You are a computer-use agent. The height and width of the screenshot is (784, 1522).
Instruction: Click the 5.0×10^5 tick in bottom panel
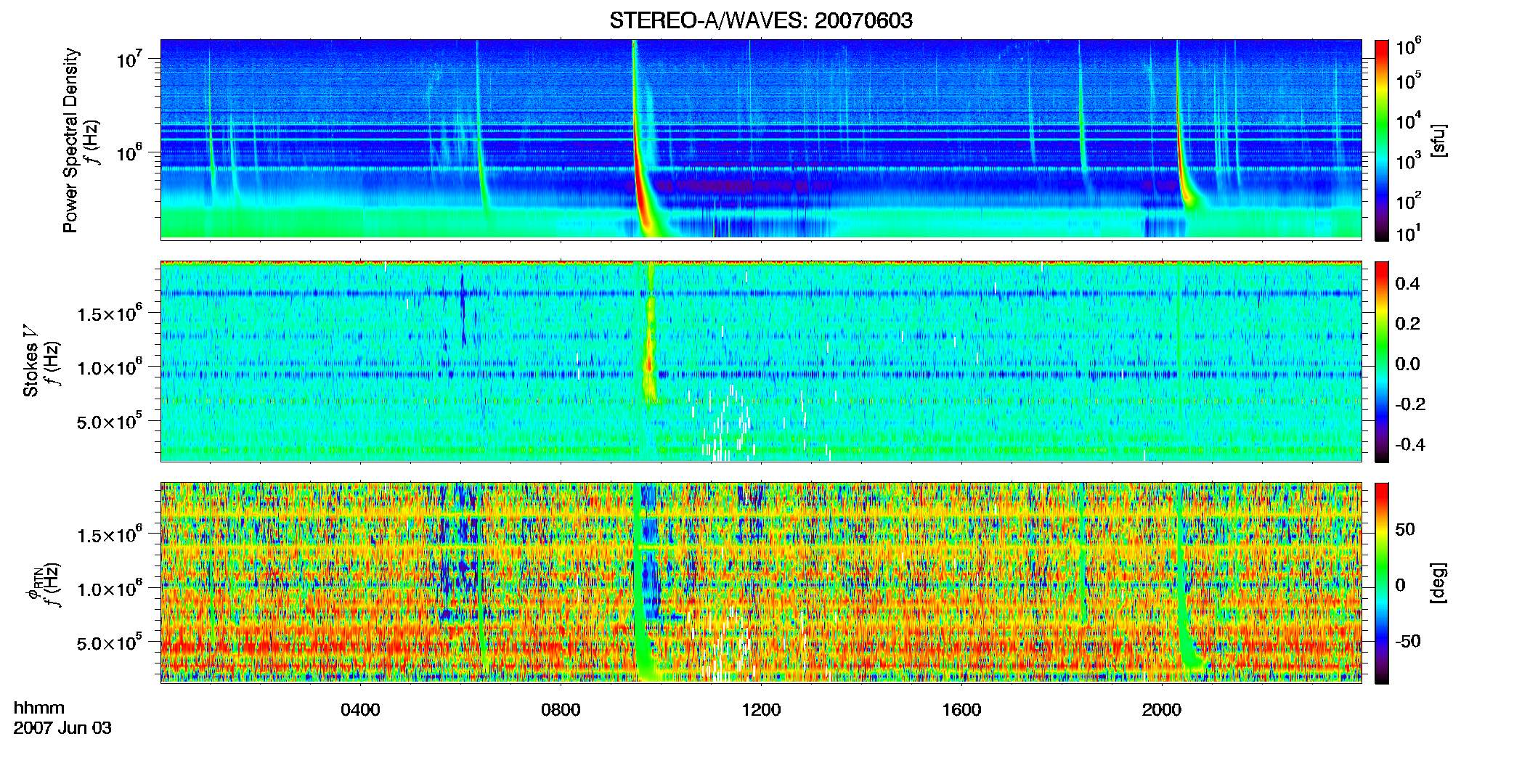110,642
